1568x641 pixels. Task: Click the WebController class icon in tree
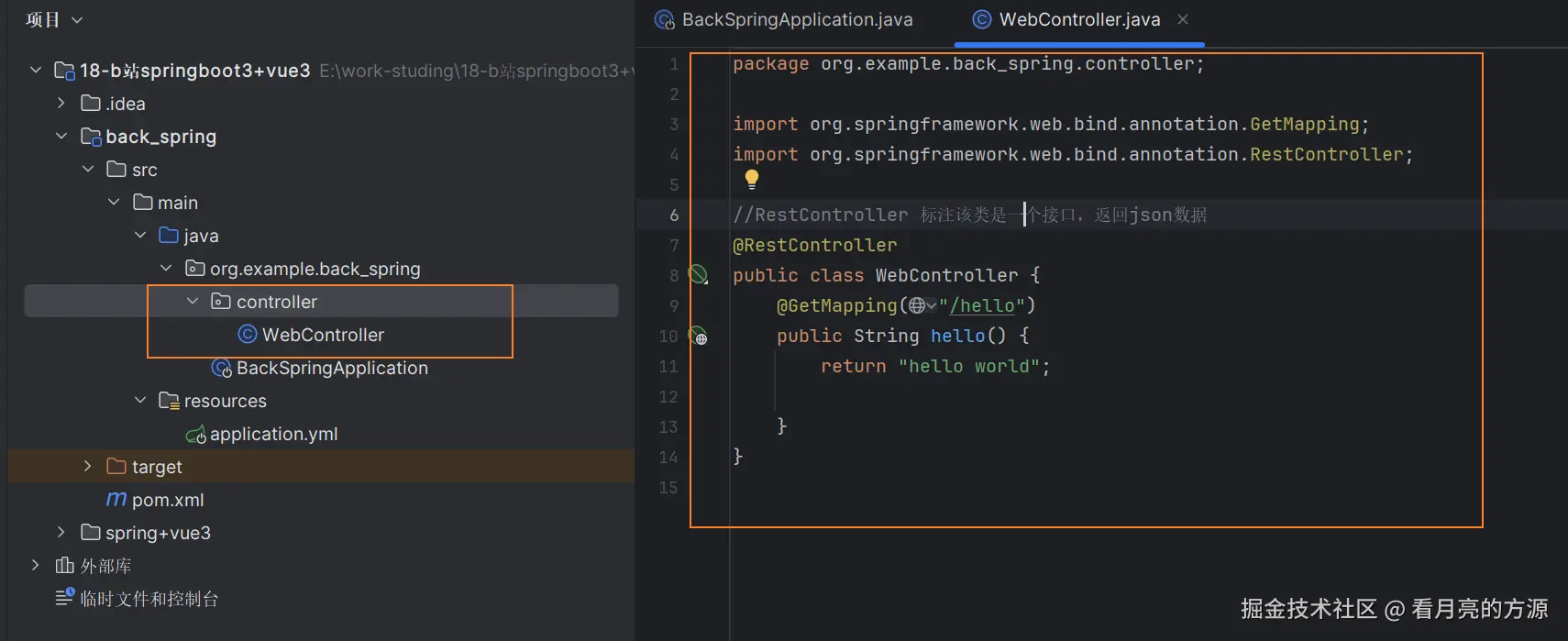coord(248,334)
